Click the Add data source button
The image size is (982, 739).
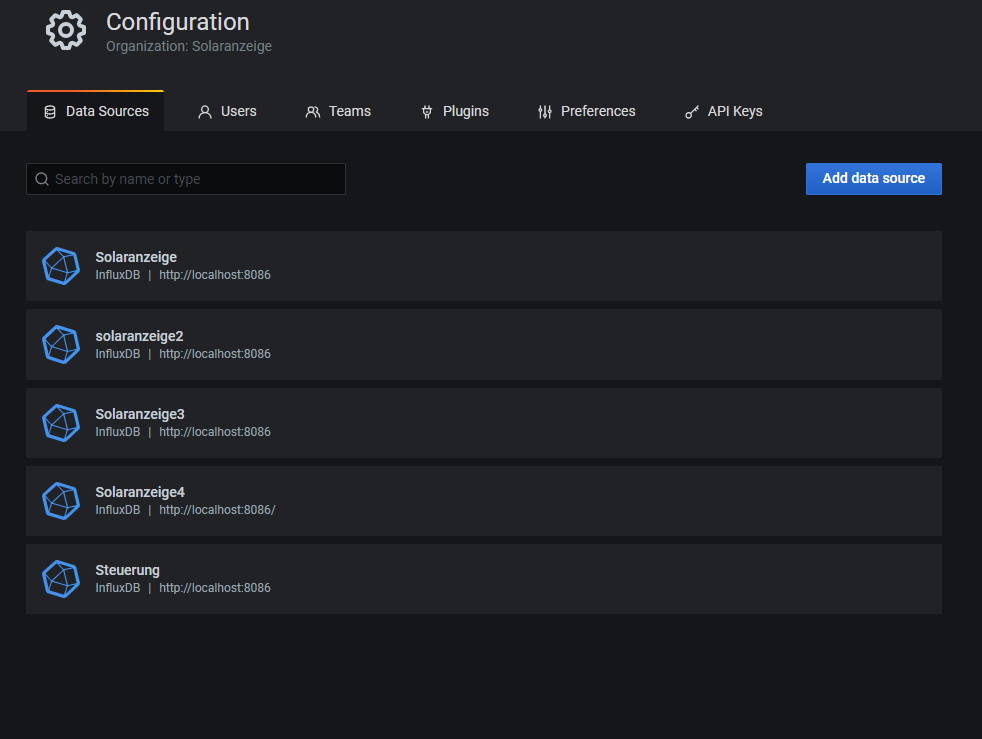point(873,178)
